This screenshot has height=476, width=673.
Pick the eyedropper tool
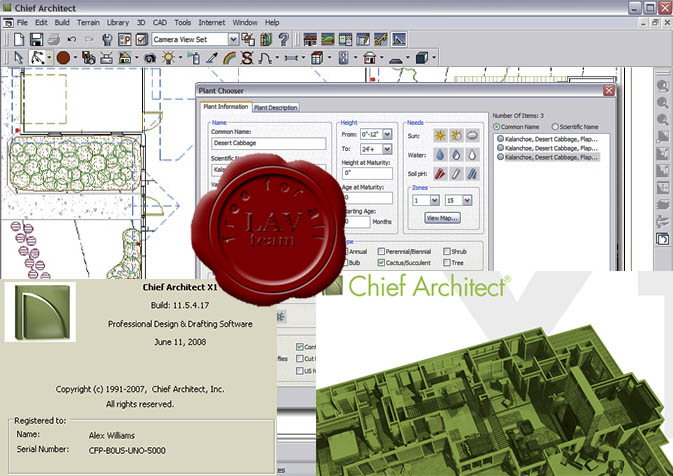(x=212, y=58)
